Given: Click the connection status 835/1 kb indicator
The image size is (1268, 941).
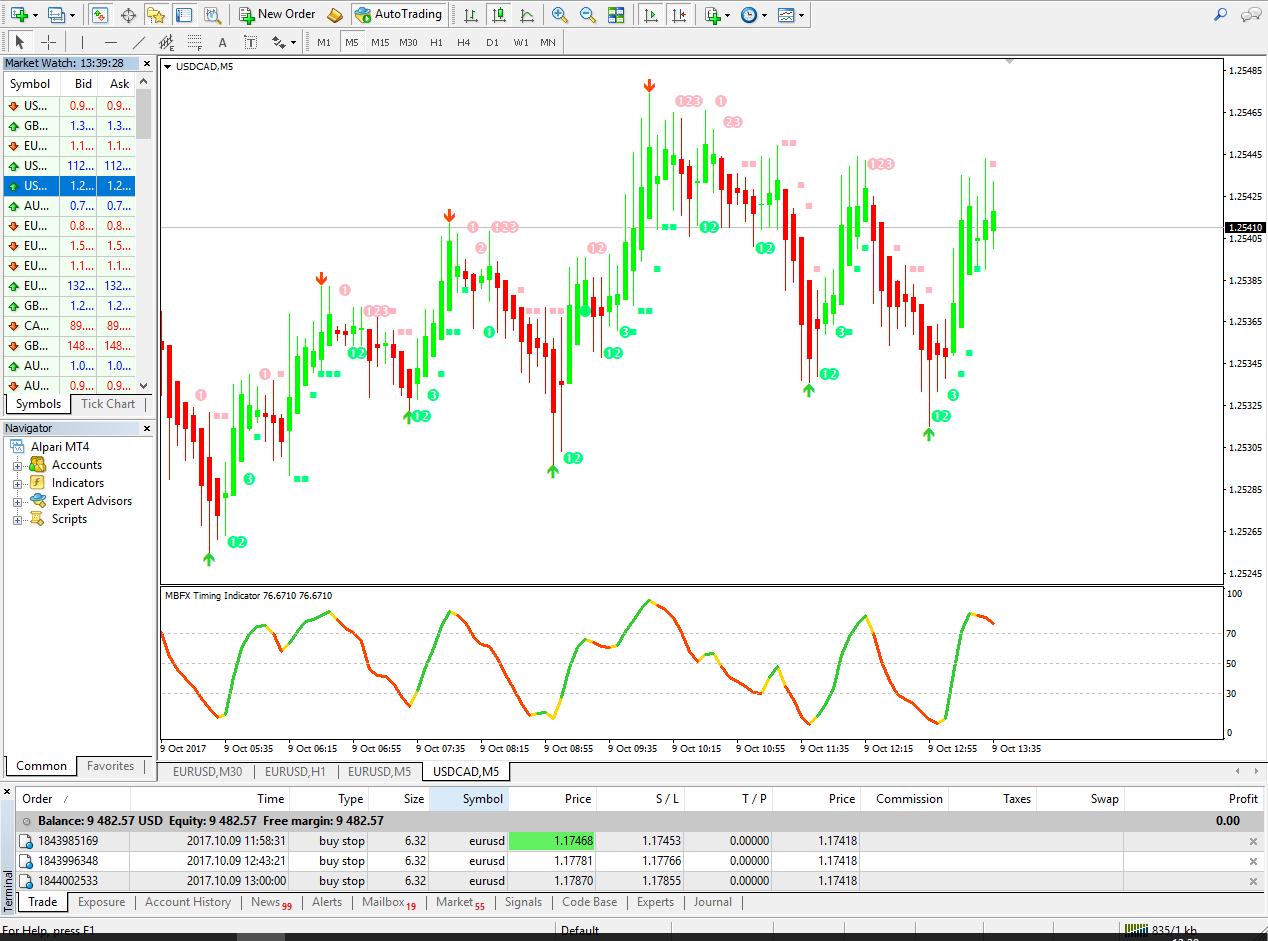Looking at the screenshot, I should tap(1160, 930).
